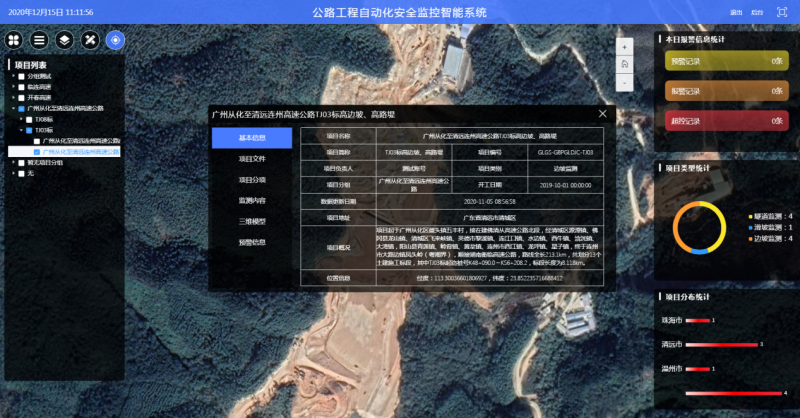Open the hamburger list menu icon

(39, 40)
